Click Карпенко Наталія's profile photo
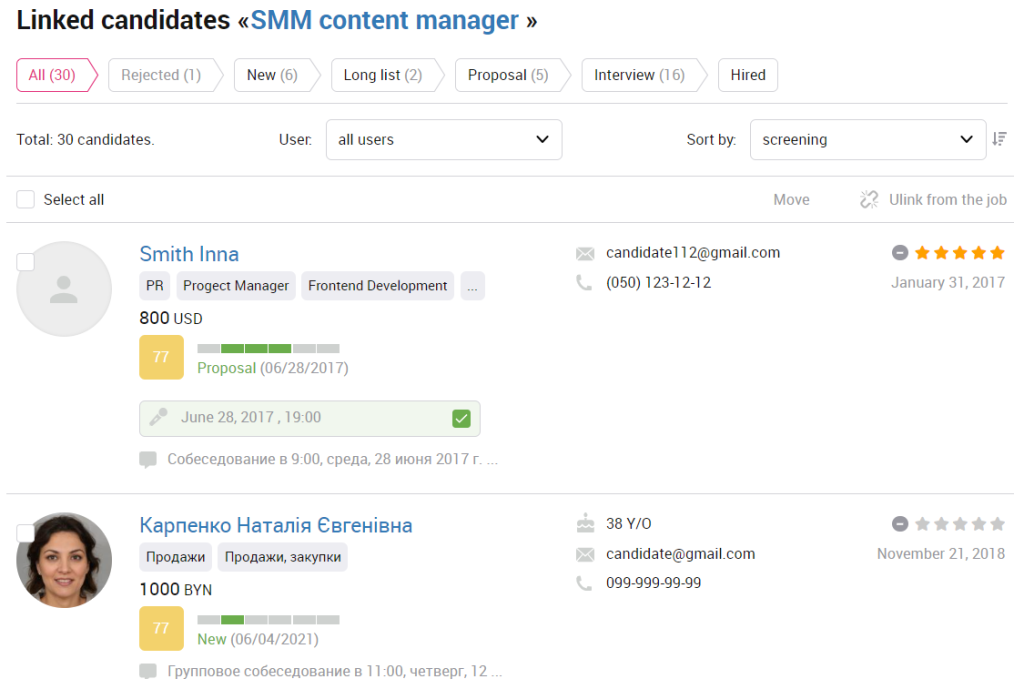Viewport: 1024px width, 679px height. [64, 560]
